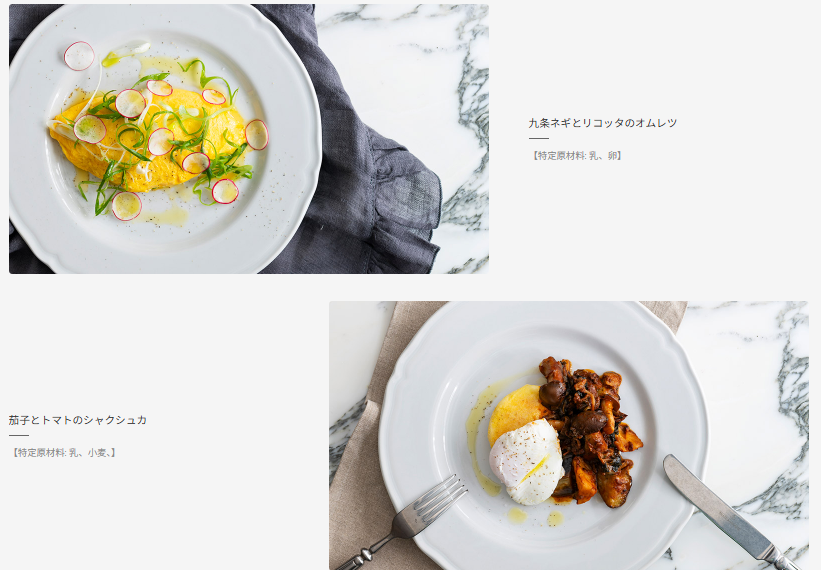Select the 【特定原材料: 乳、小麦、】 allergen text
This screenshot has height=570, width=821.
pos(63,453)
